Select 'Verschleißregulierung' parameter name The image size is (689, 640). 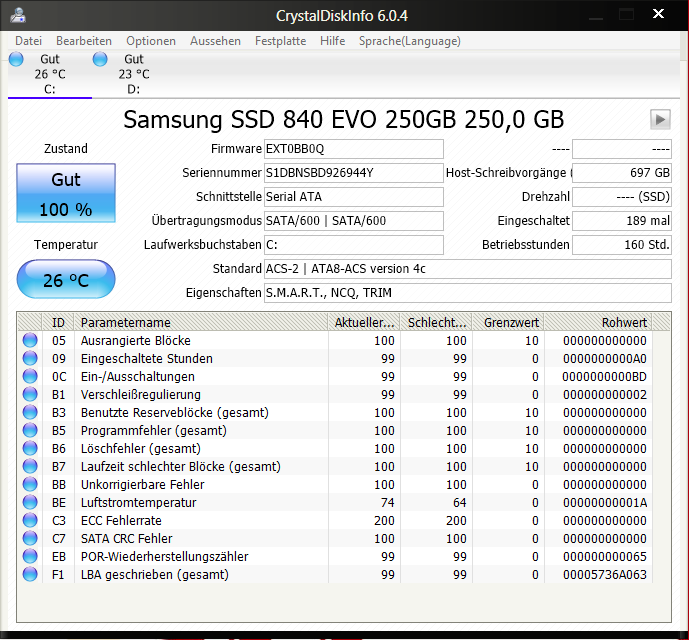[x=141, y=395]
